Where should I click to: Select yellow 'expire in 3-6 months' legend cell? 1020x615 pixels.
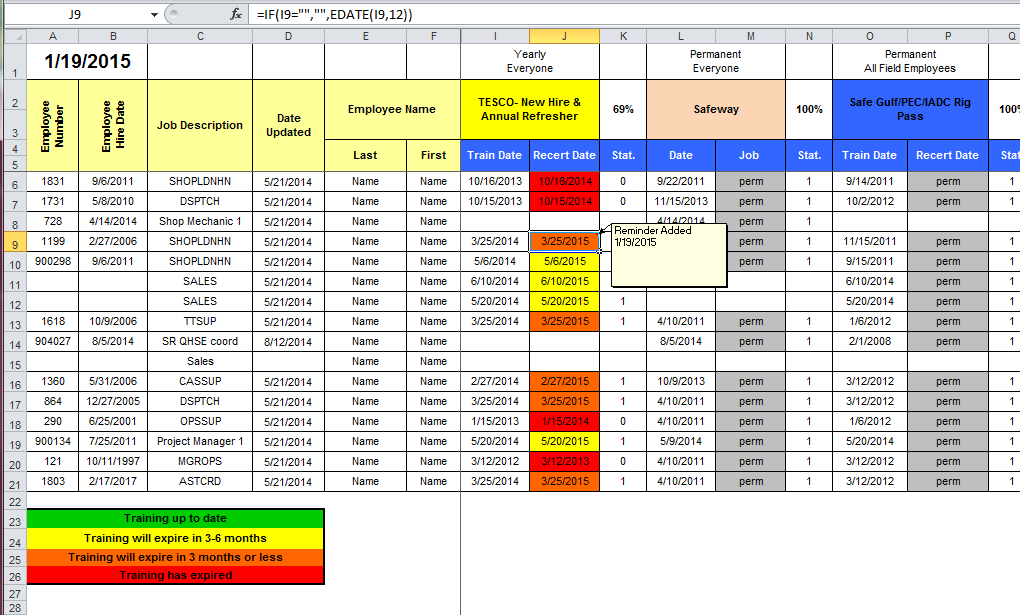click(x=175, y=538)
